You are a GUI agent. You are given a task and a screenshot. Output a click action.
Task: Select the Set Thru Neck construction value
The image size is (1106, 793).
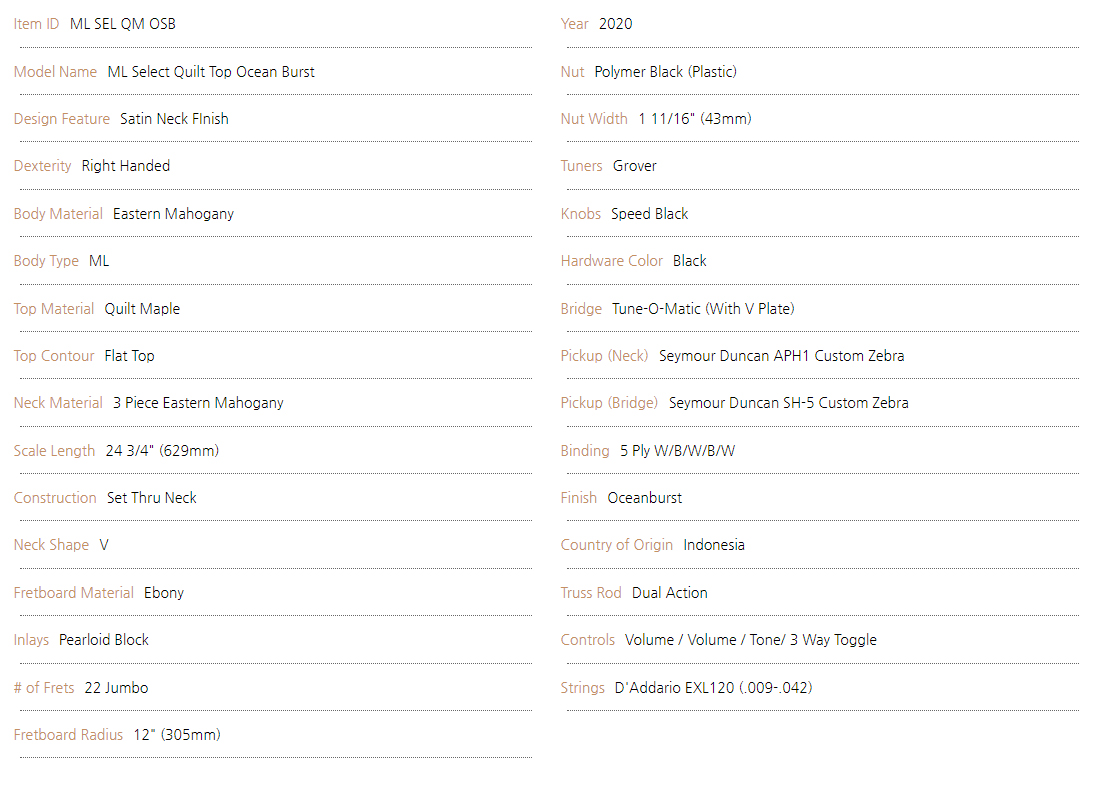click(x=152, y=498)
